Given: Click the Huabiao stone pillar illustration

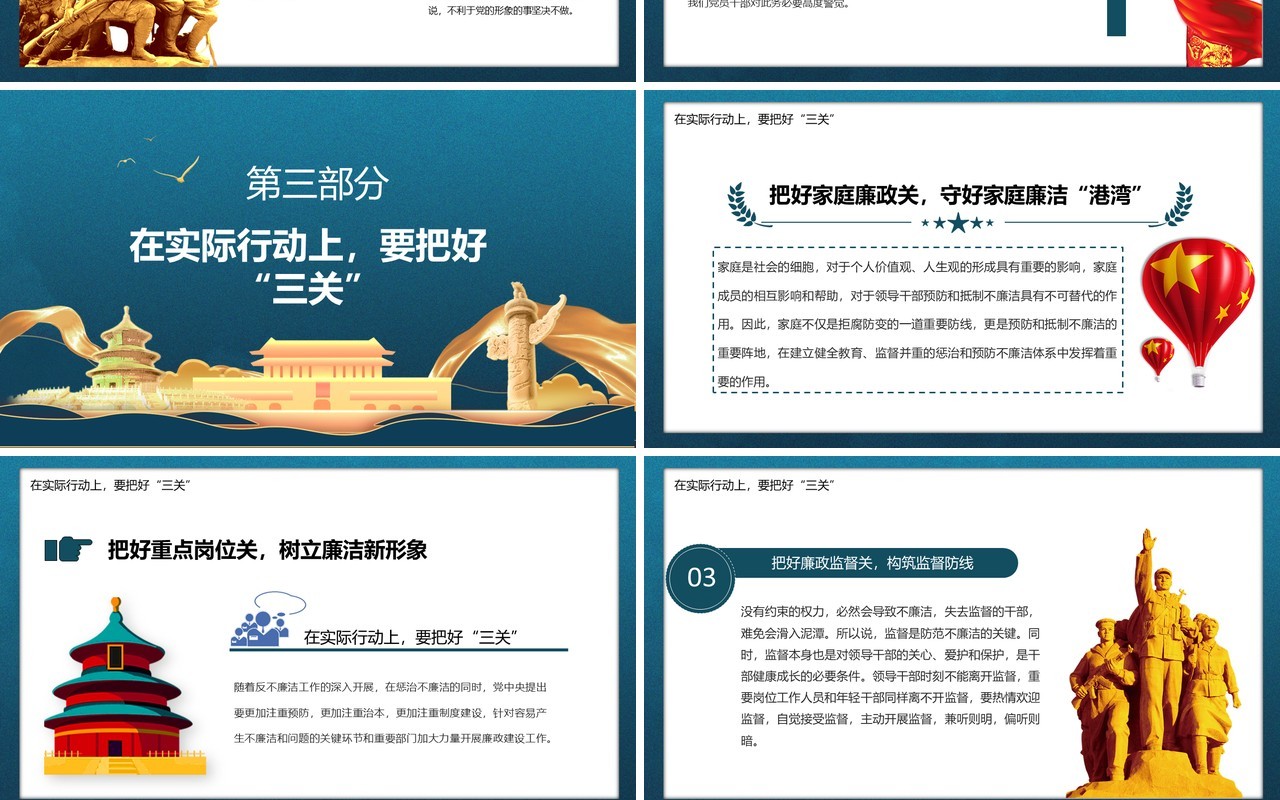Looking at the screenshot, I should pyautogui.click(x=522, y=347).
